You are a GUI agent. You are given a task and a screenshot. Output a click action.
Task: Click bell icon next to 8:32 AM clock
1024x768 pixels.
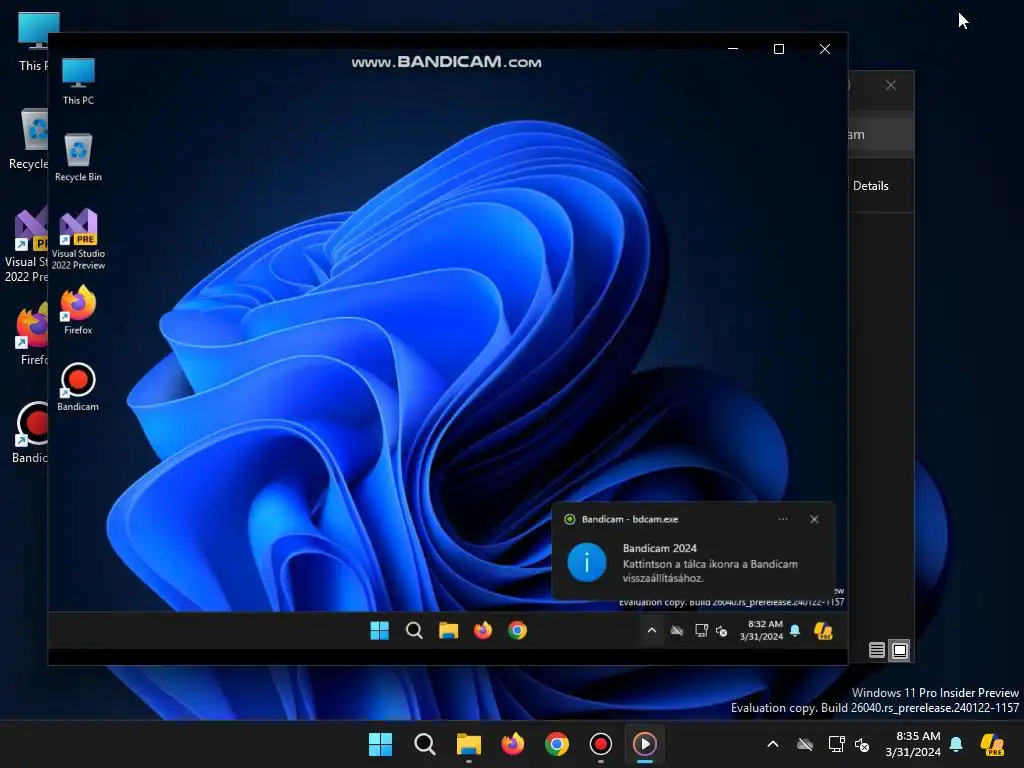pyautogui.click(x=795, y=630)
